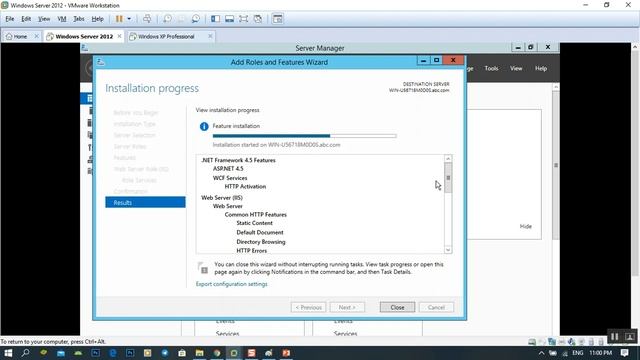Show hidden system tray icons chevron
640x360 pixels.
pyautogui.click(x=541, y=353)
